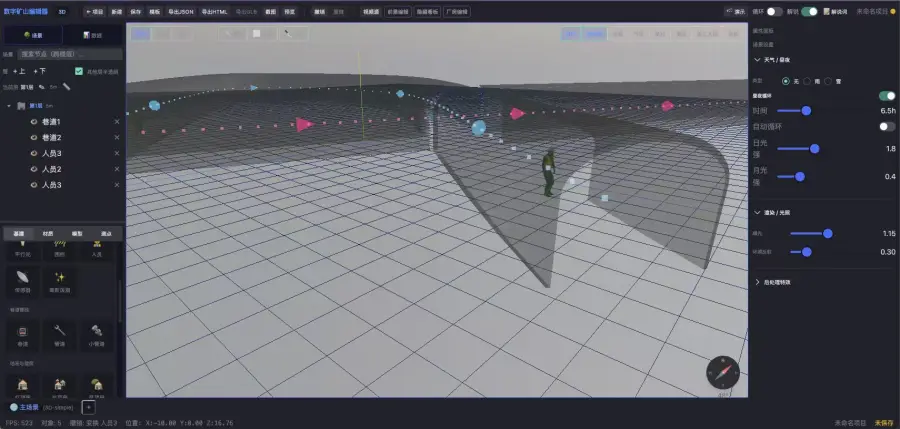Collapse the 第1层 tree node arrow

[9, 106]
